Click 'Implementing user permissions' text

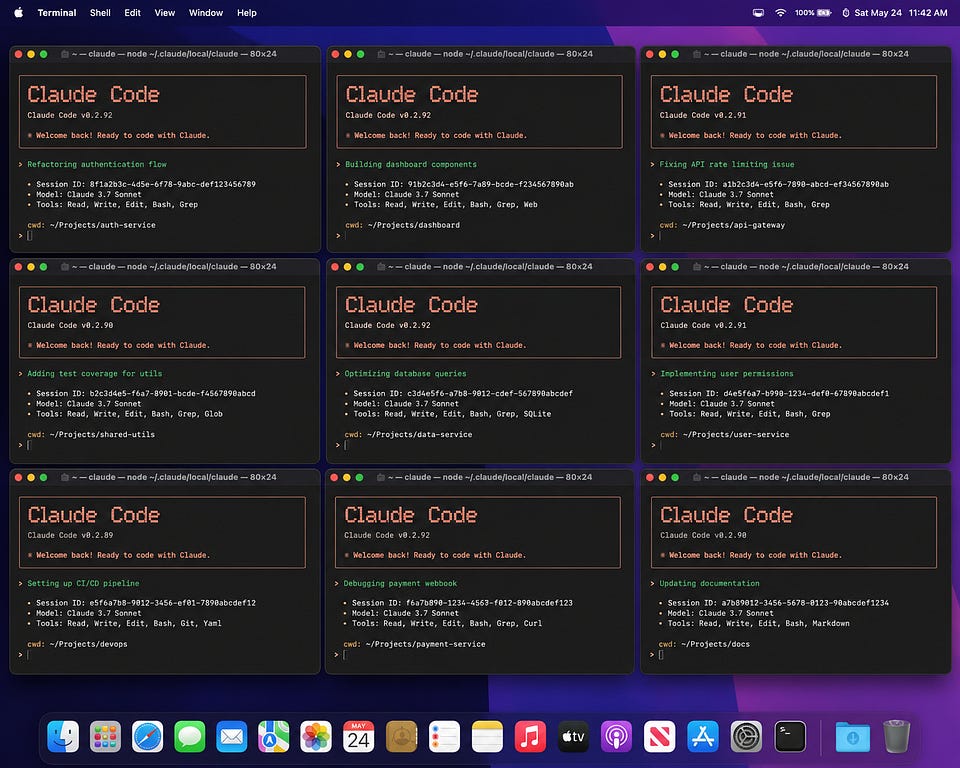(727, 374)
